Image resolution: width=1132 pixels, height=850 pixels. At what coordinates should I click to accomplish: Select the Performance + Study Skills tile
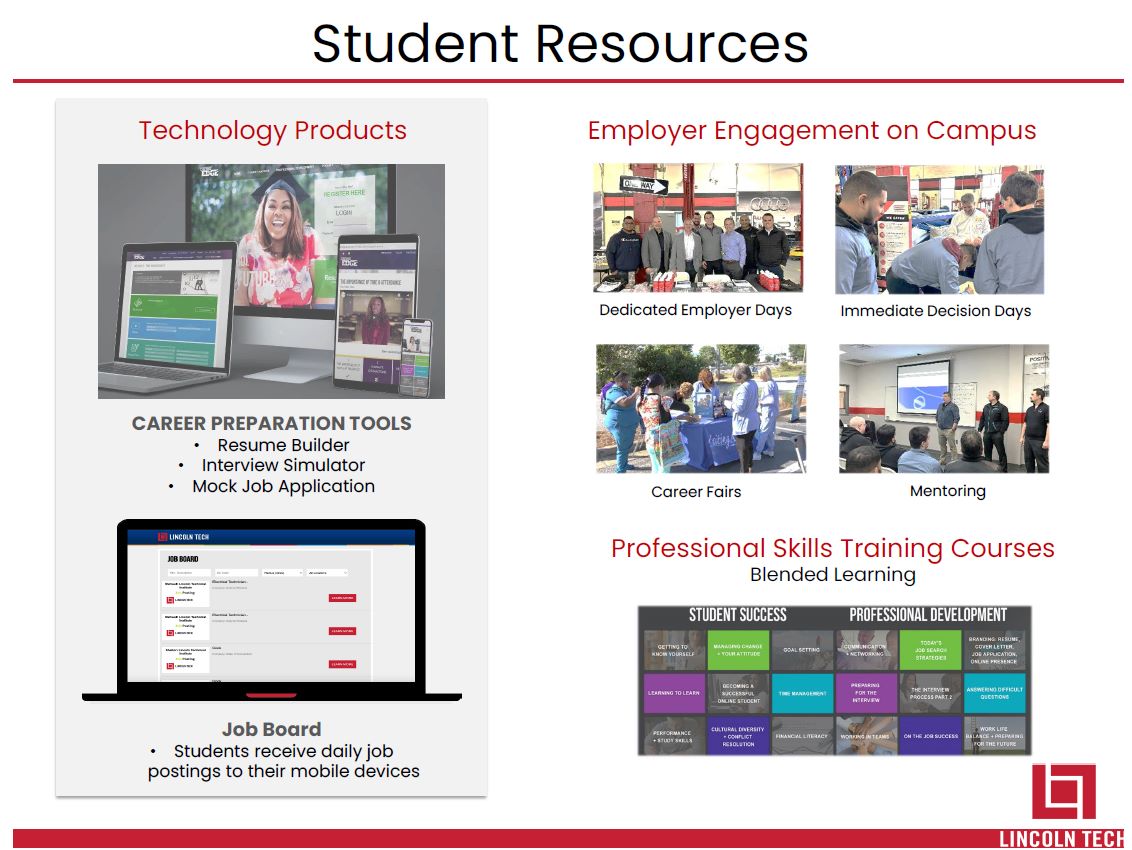point(674,735)
